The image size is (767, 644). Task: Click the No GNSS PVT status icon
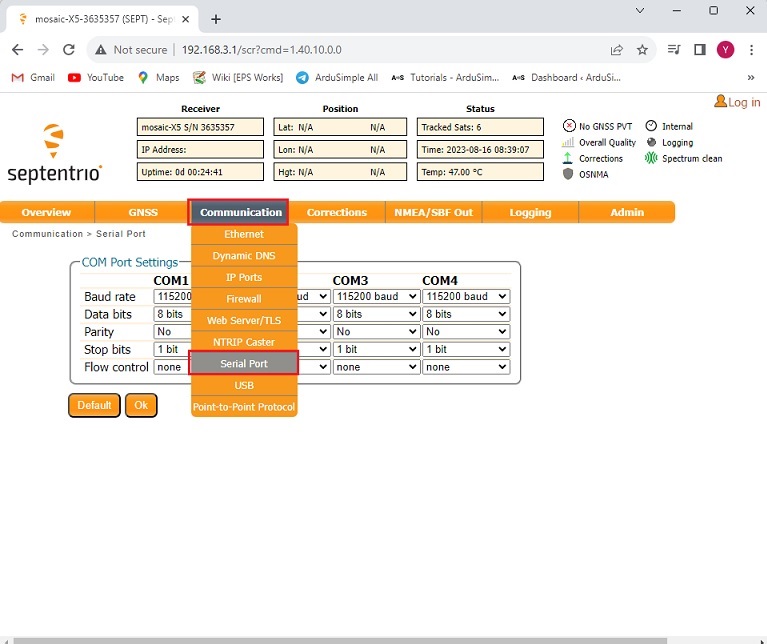coord(569,127)
